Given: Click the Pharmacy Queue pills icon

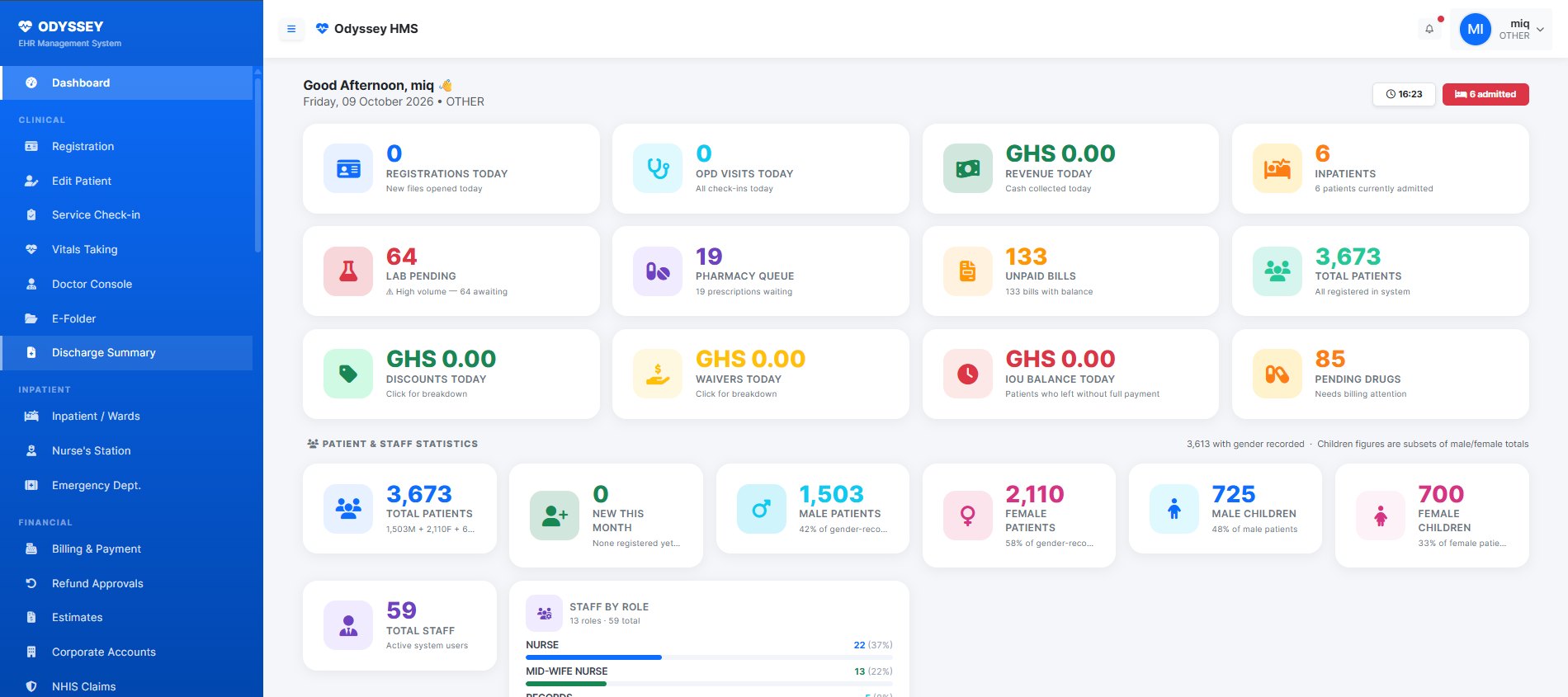Looking at the screenshot, I should (658, 271).
